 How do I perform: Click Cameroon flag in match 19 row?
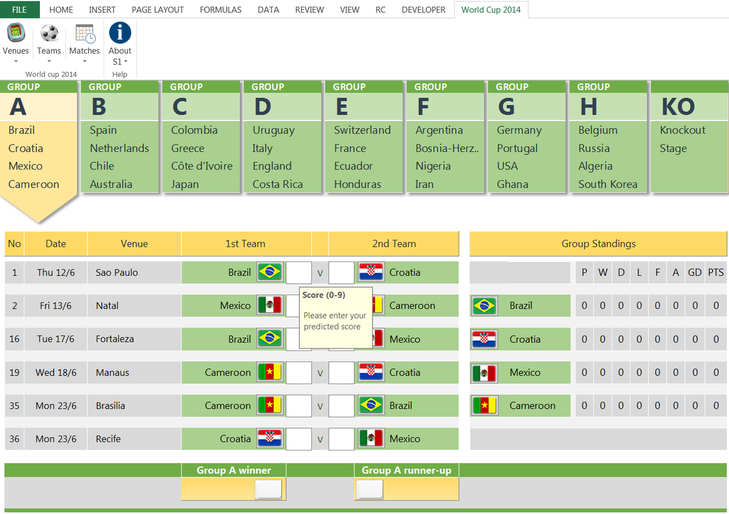point(270,372)
